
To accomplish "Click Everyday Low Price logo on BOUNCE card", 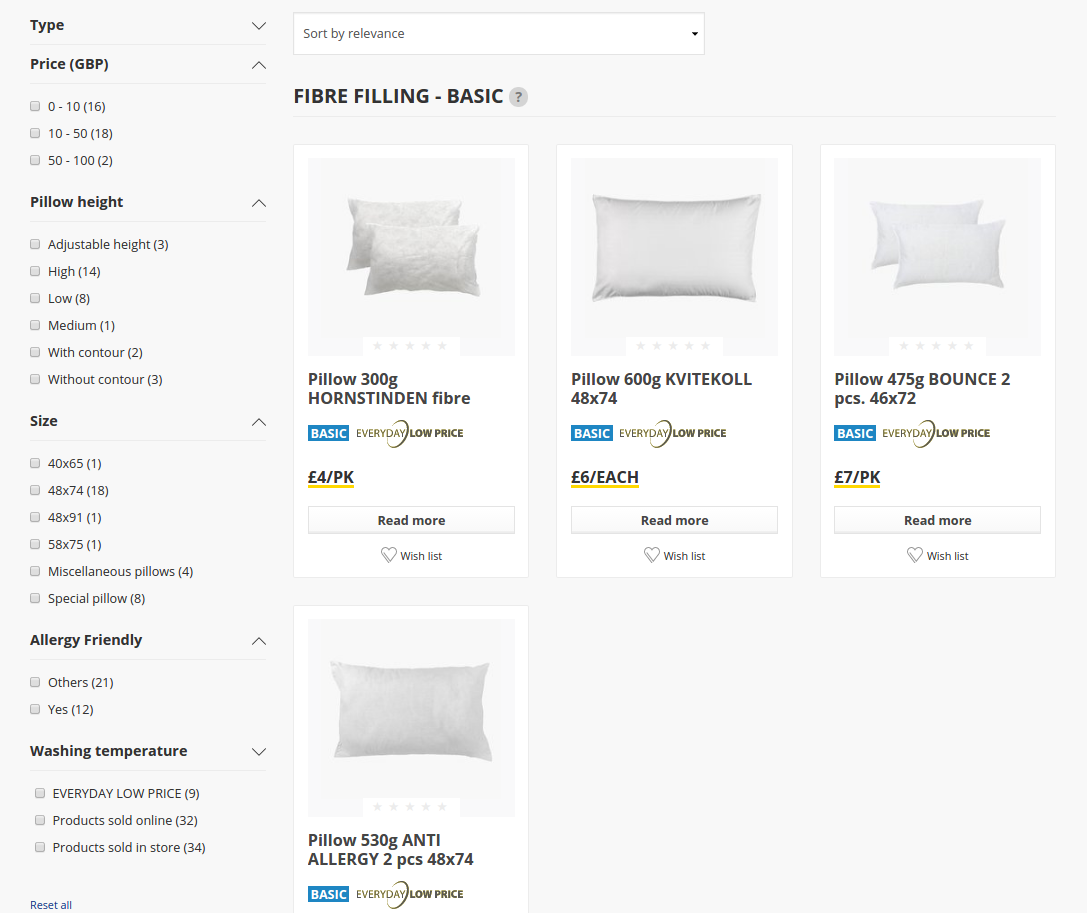I will 936,433.
